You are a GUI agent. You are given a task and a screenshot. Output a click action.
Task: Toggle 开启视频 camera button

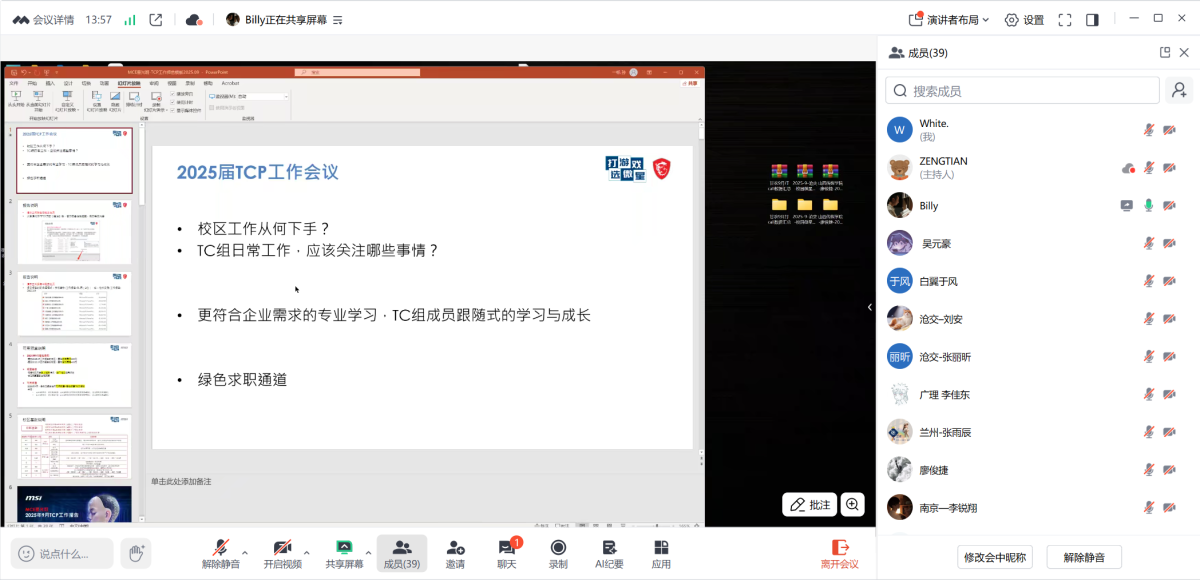pos(282,552)
